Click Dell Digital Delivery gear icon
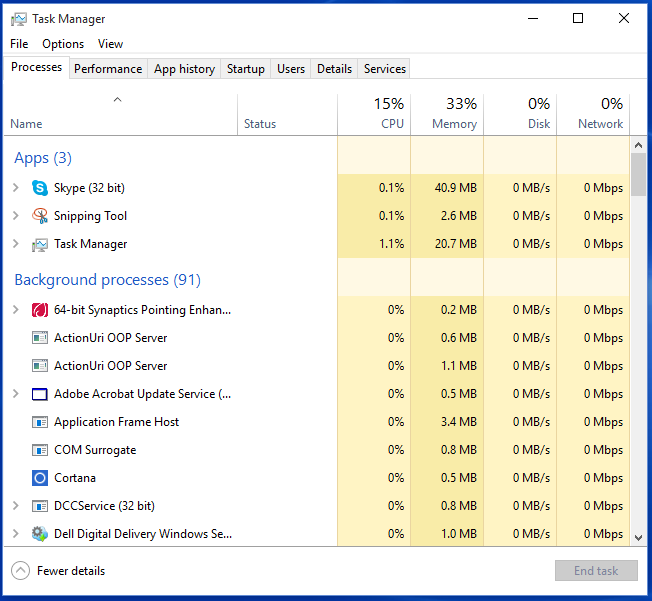652x601 pixels. pyautogui.click(x=40, y=534)
